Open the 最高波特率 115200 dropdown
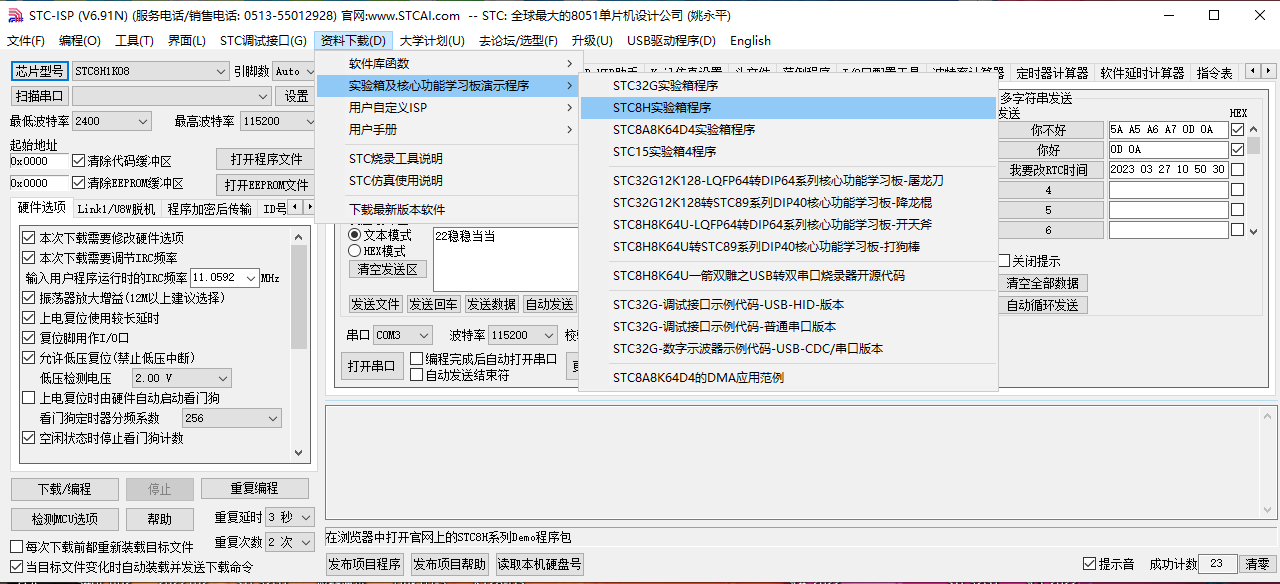1280x584 pixels. tap(278, 121)
